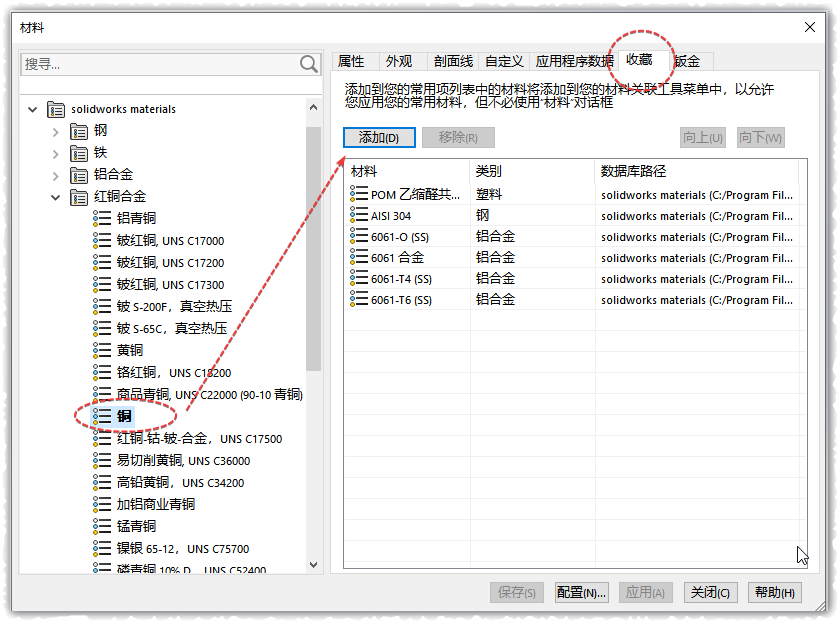The height and width of the screenshot is (622, 839).
Task: Click the 铝合金 category folder icon in tree
Action: [x=79, y=175]
